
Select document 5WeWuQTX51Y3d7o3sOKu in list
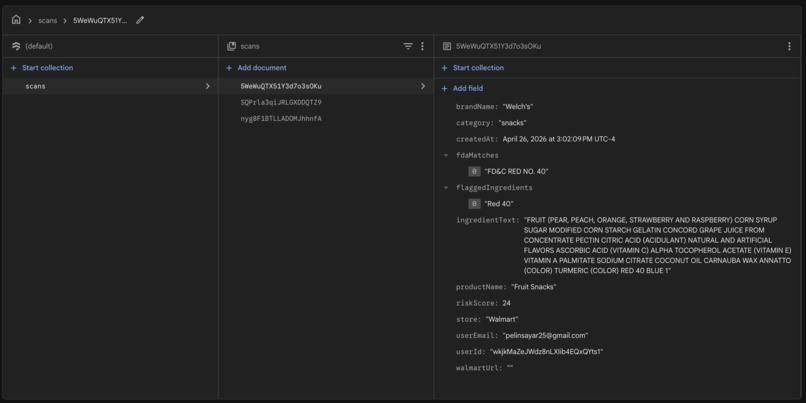[x=281, y=86]
